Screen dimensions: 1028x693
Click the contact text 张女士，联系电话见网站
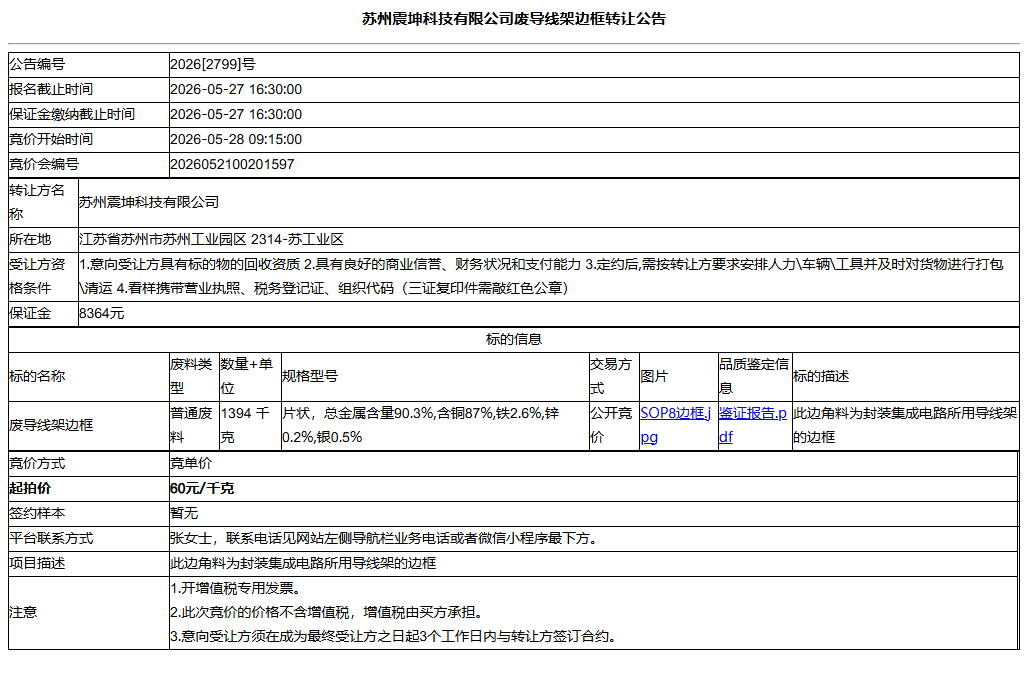tap(386, 538)
